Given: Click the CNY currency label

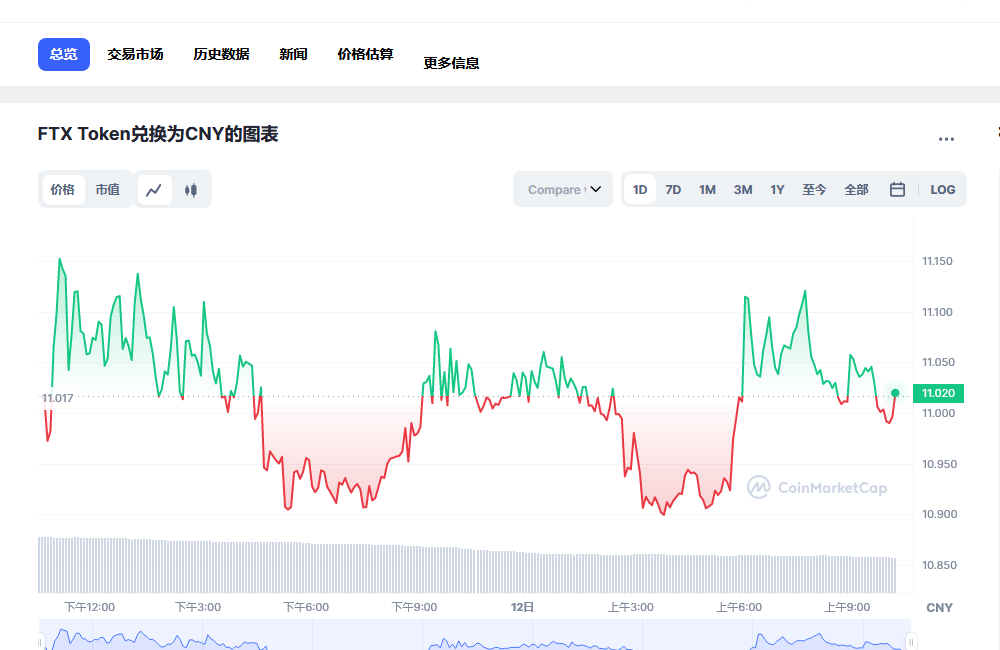Looking at the screenshot, I should (939, 608).
